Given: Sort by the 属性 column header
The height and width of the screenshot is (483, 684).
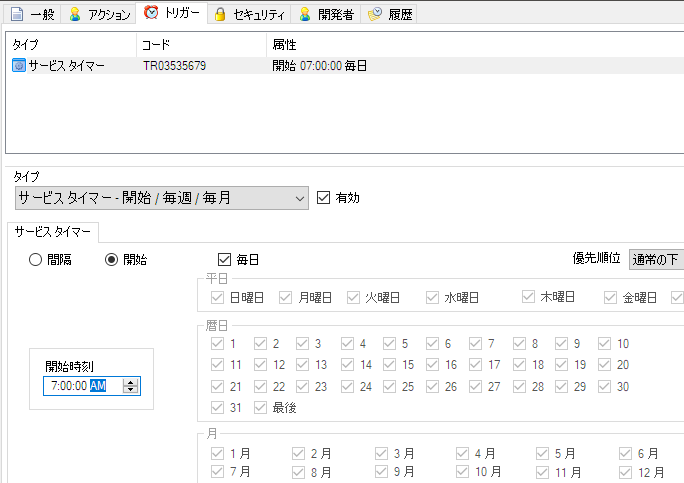Looking at the screenshot, I should tap(475, 45).
